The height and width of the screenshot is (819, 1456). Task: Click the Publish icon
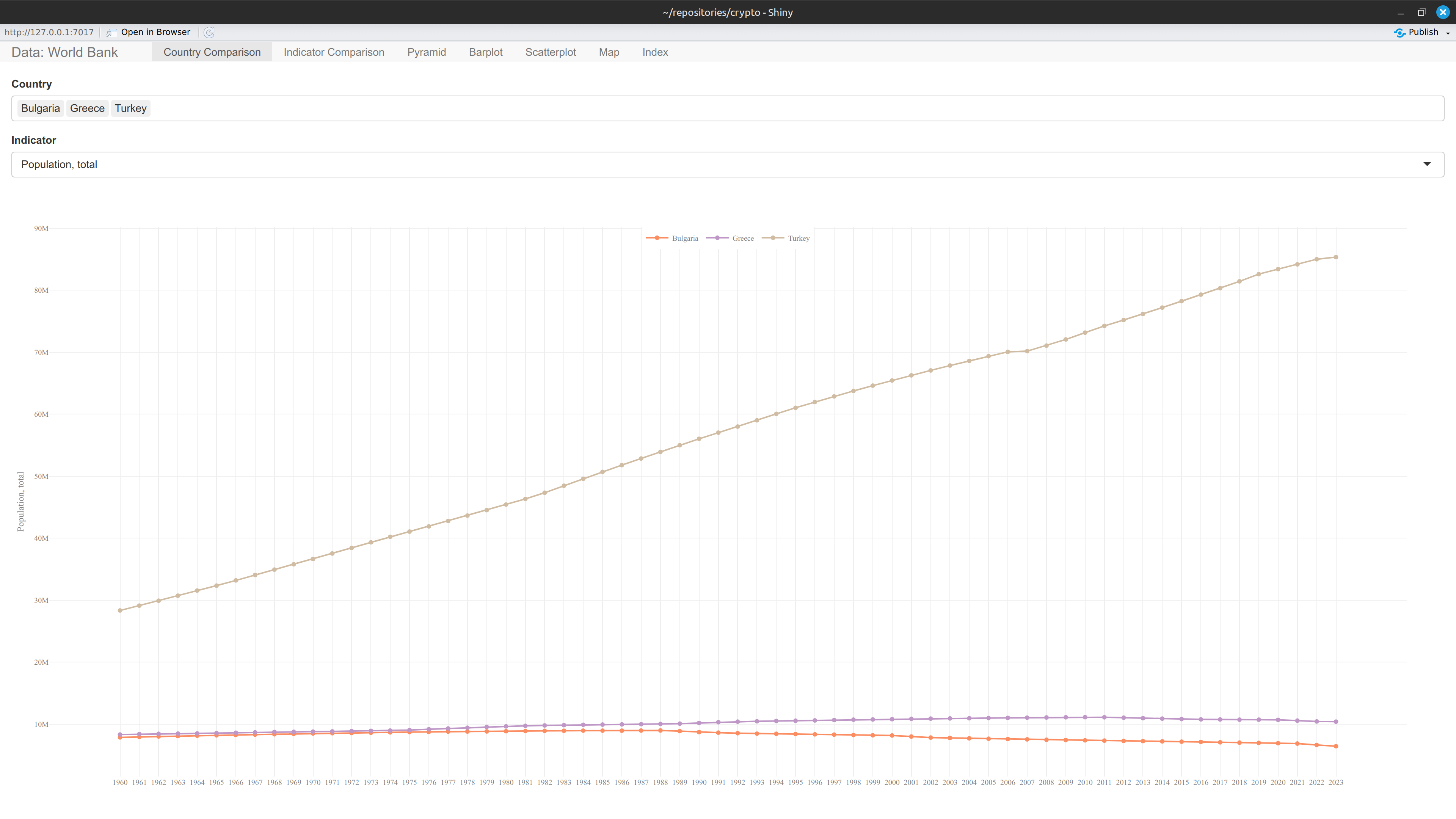[x=1400, y=32]
